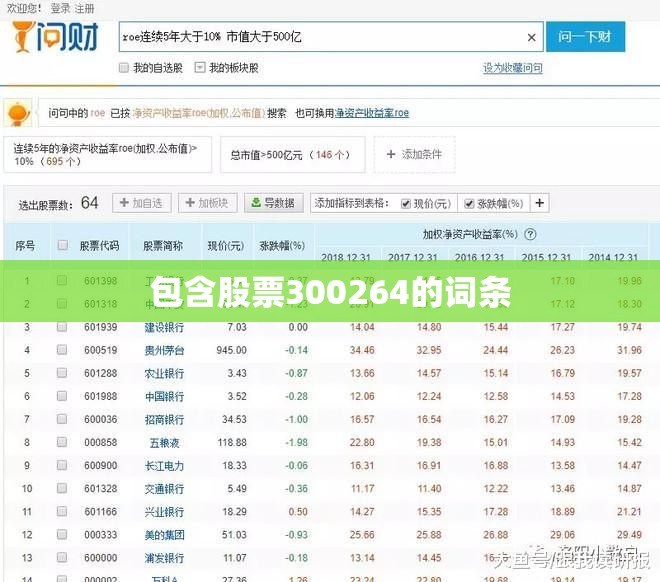Open the 五粮液 stock link

click(x=164, y=443)
